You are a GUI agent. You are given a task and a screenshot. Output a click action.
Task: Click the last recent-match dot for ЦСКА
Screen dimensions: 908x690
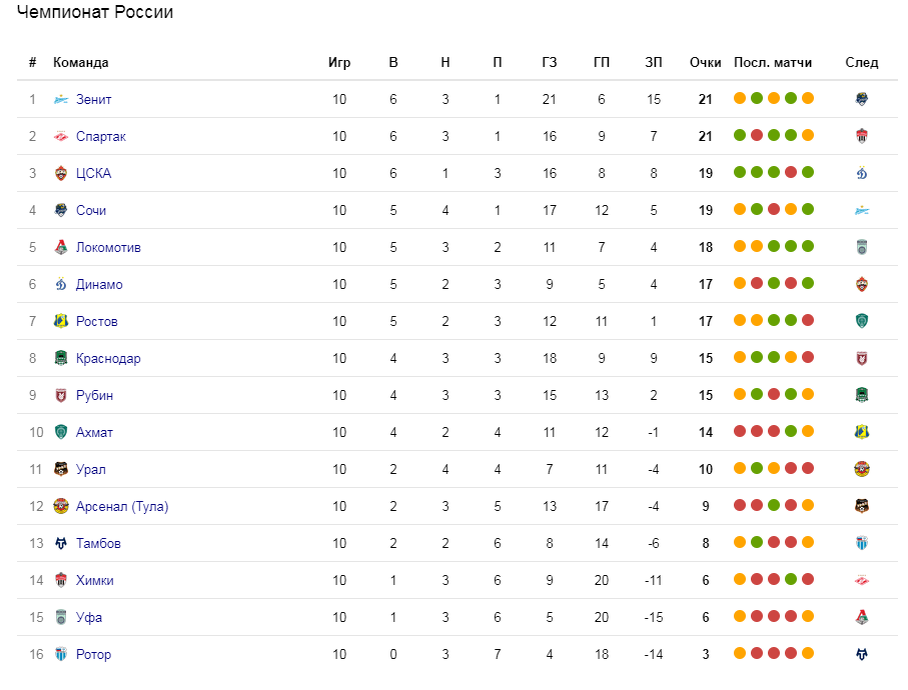808,172
